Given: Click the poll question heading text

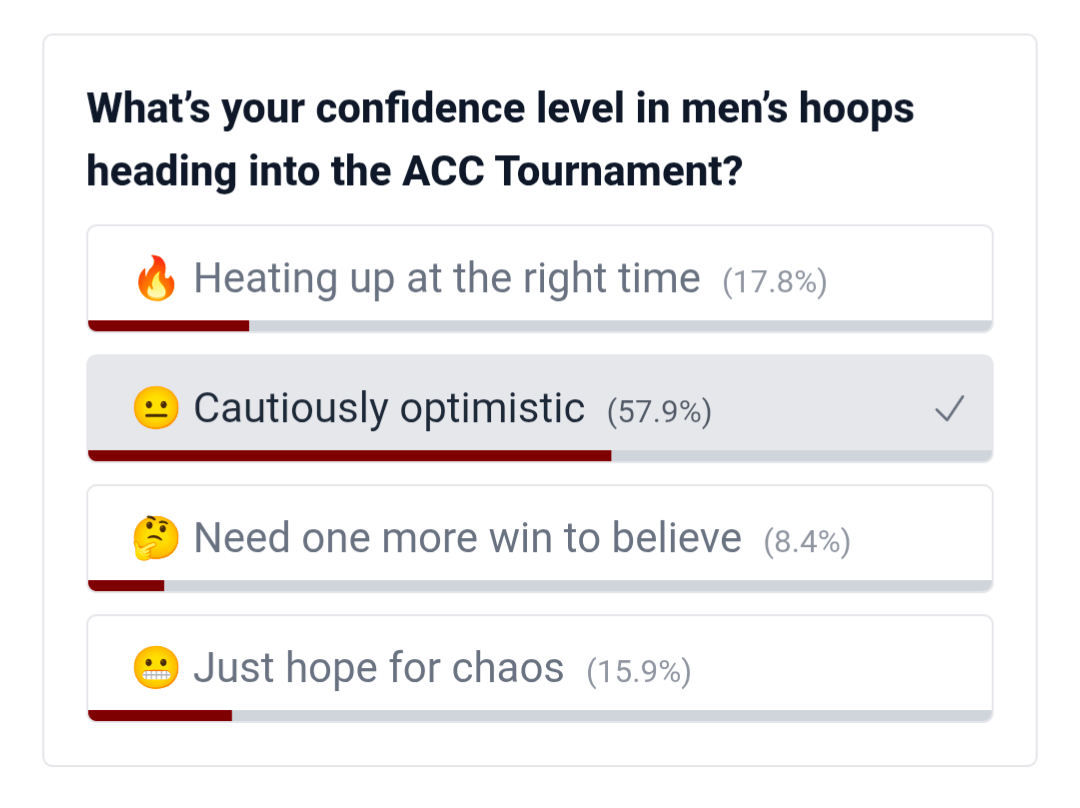Looking at the screenshot, I should tap(500, 140).
